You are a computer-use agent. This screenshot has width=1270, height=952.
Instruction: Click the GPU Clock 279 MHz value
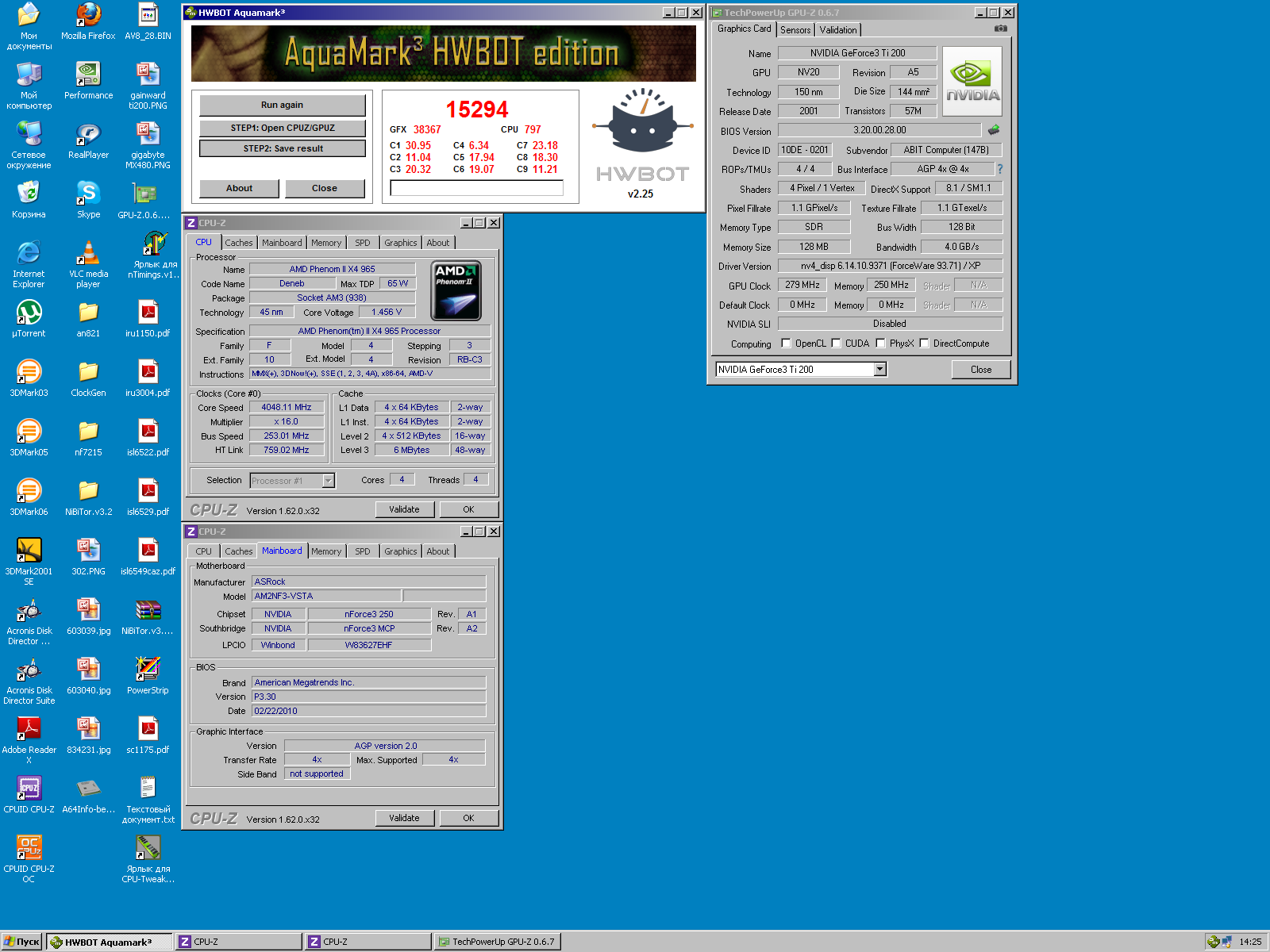tap(802, 285)
